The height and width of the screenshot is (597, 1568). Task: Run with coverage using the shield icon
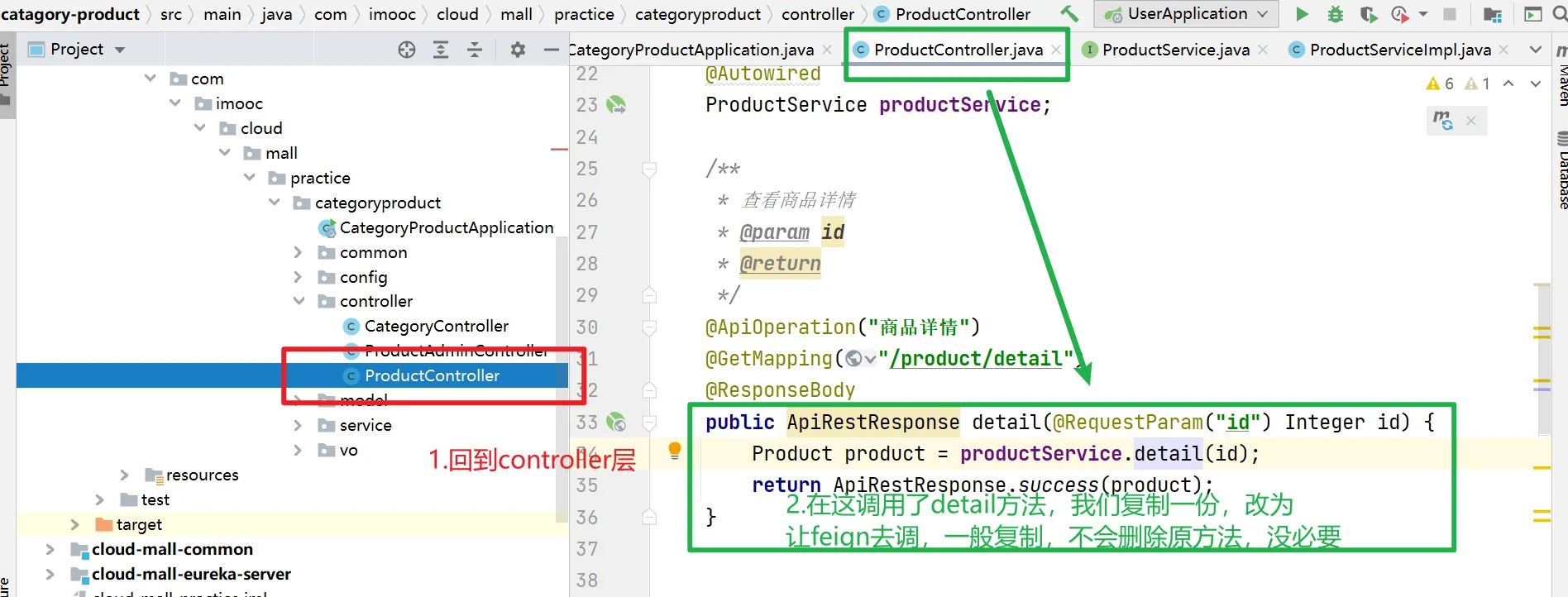click(x=1368, y=14)
